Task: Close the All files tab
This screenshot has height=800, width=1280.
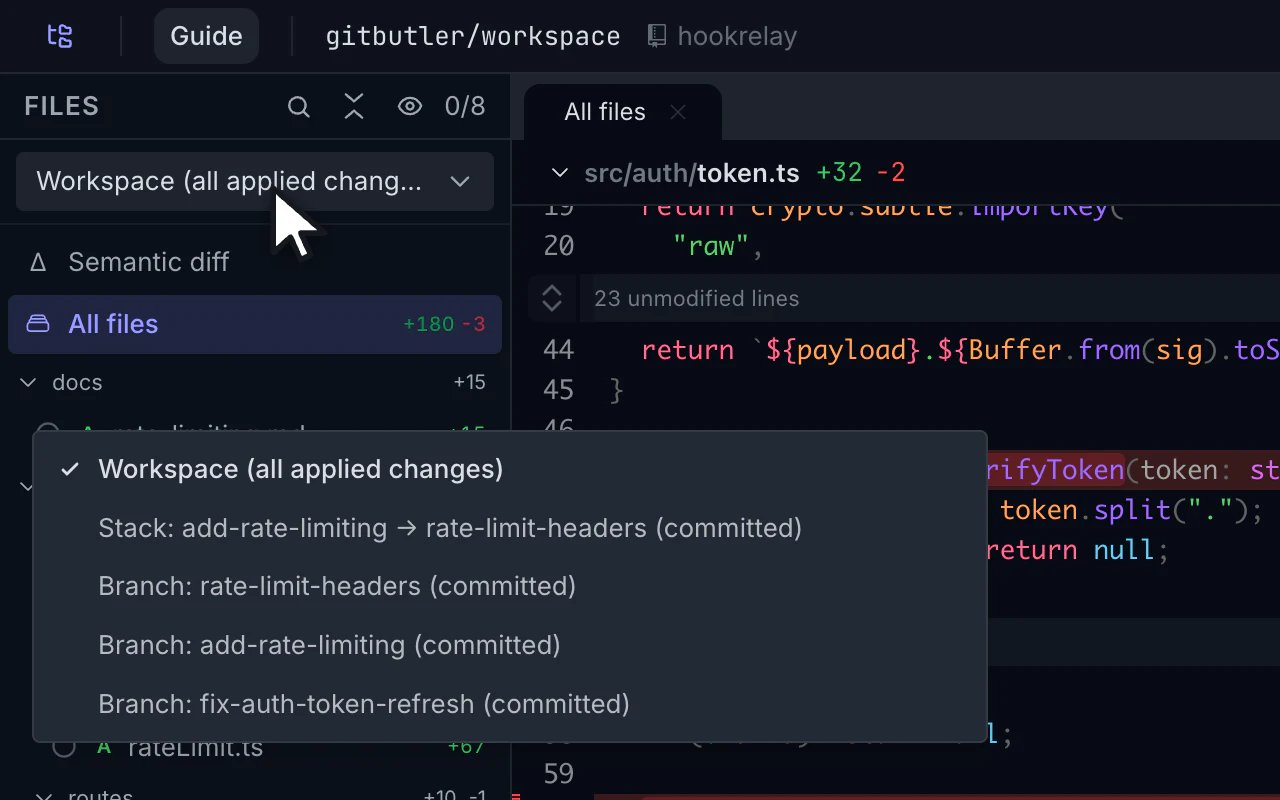Action: [678, 112]
